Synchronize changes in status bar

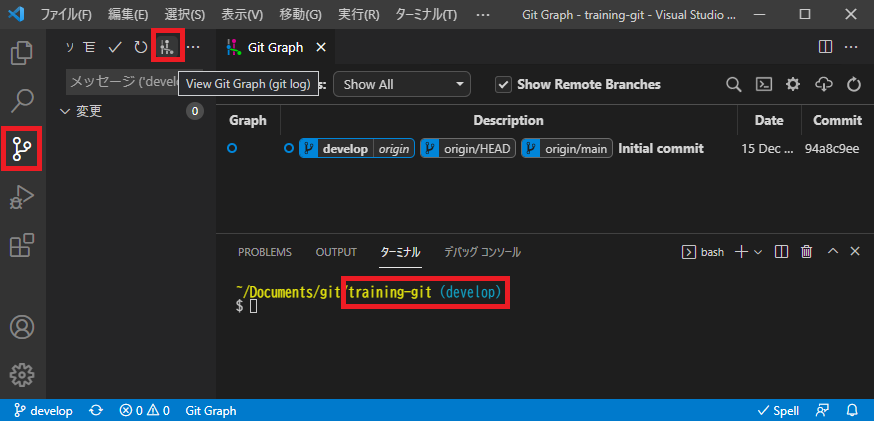[x=96, y=411]
